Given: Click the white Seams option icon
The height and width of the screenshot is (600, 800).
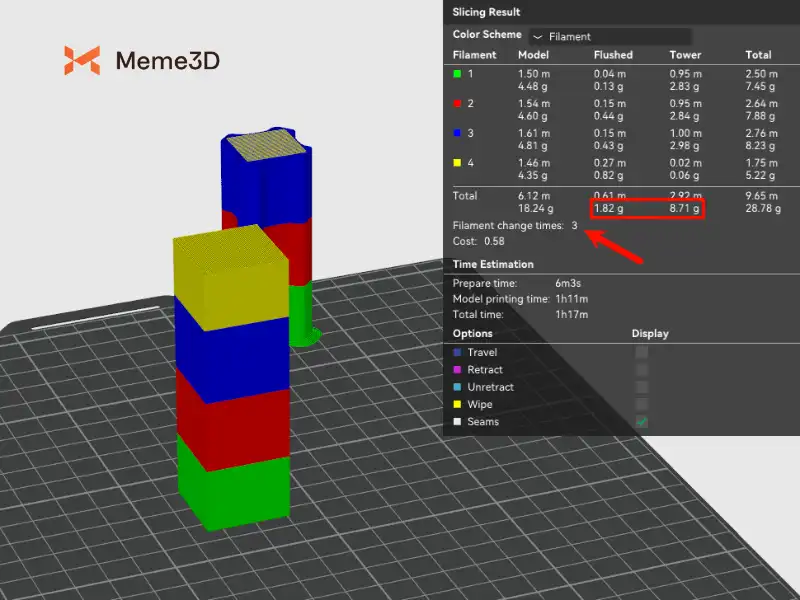Looking at the screenshot, I should pyautogui.click(x=457, y=422).
